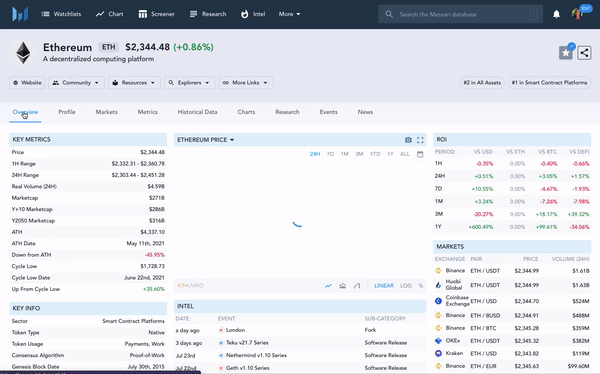Open the ETHEREUM PRICE chart dropdown
Viewport: 600px width, 374px height.
pyautogui.click(x=205, y=140)
